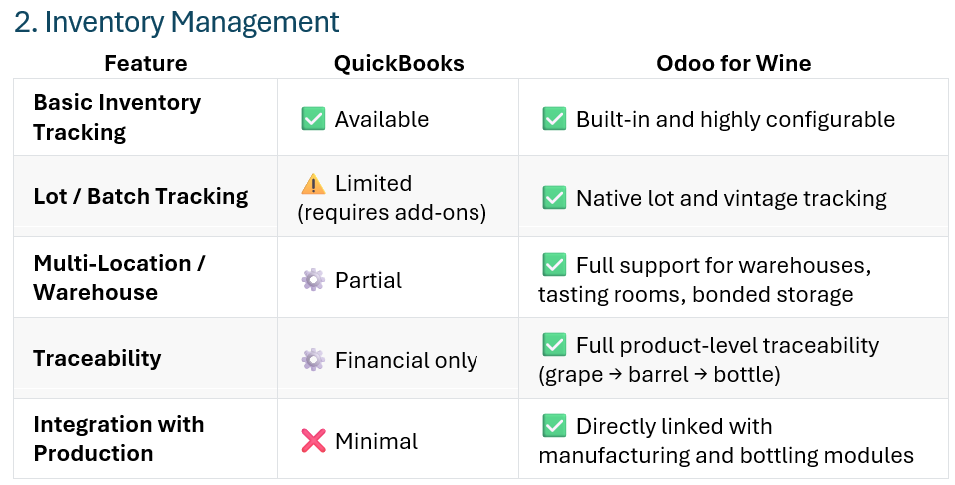Screen dimensions: 955x485
Task: Click the checkmark beside Full product-level traceability
Action: (554, 346)
